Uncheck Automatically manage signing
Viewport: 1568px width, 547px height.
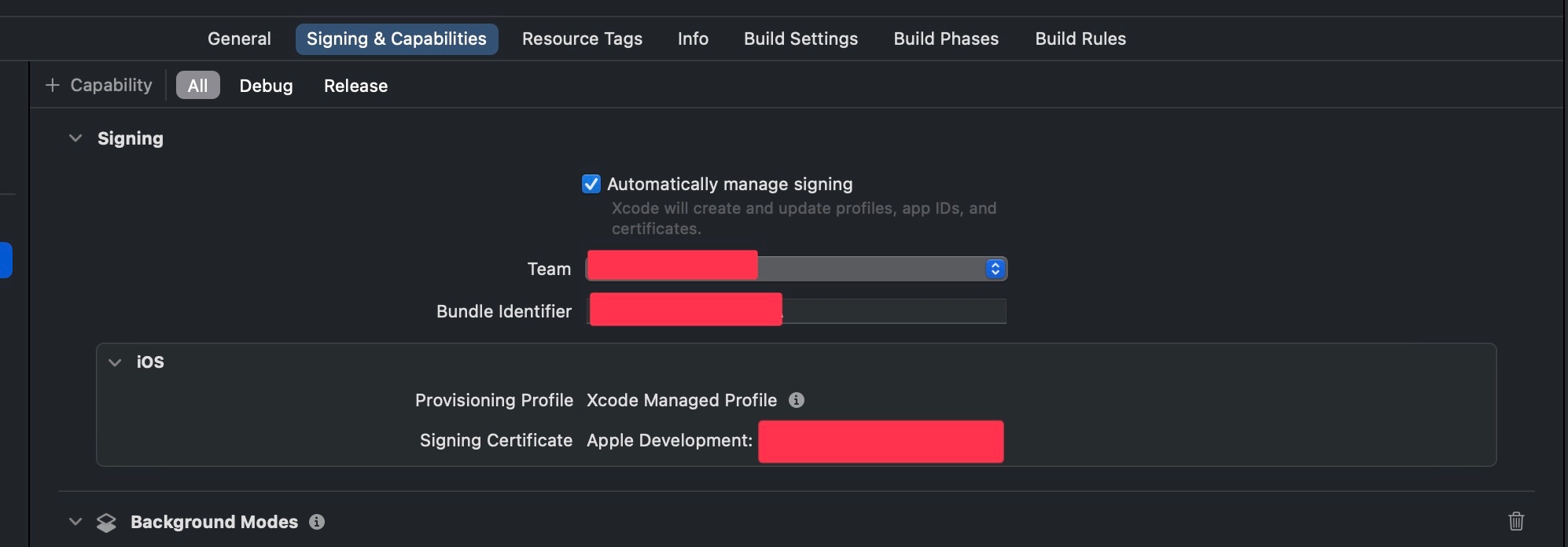tap(591, 184)
